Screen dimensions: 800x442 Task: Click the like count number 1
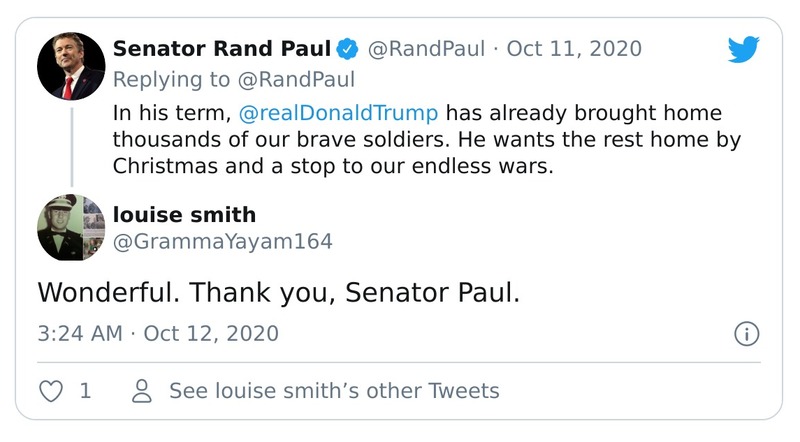point(85,391)
